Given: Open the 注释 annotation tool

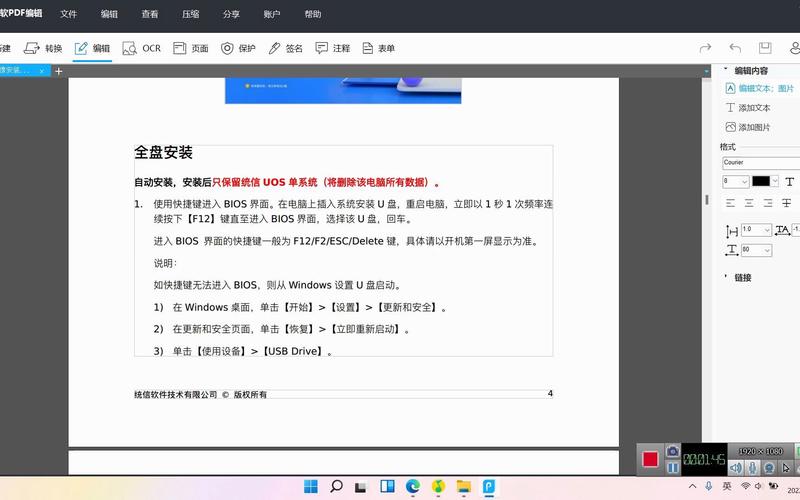Looking at the screenshot, I should tap(333, 48).
